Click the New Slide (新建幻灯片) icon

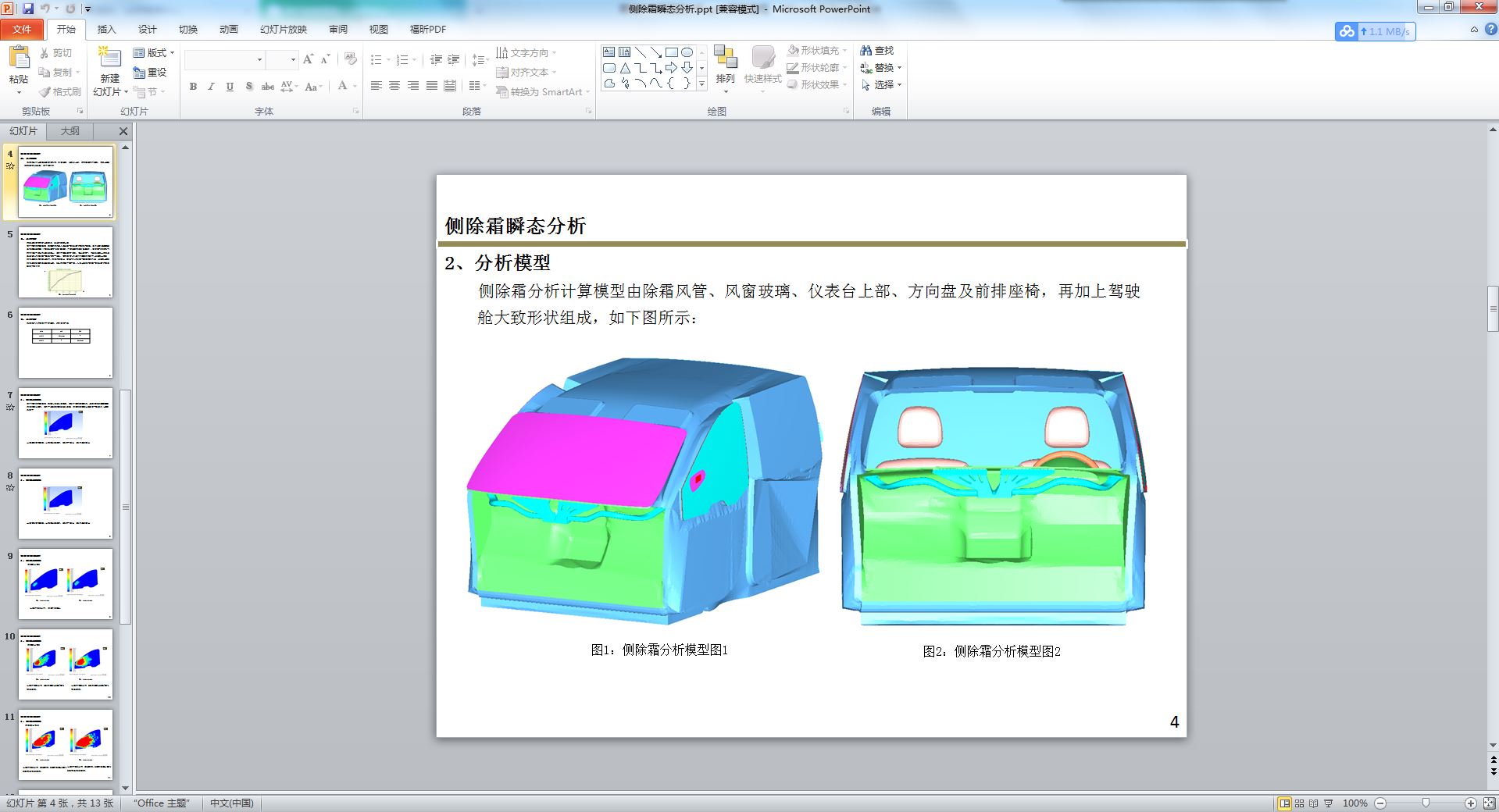click(109, 59)
